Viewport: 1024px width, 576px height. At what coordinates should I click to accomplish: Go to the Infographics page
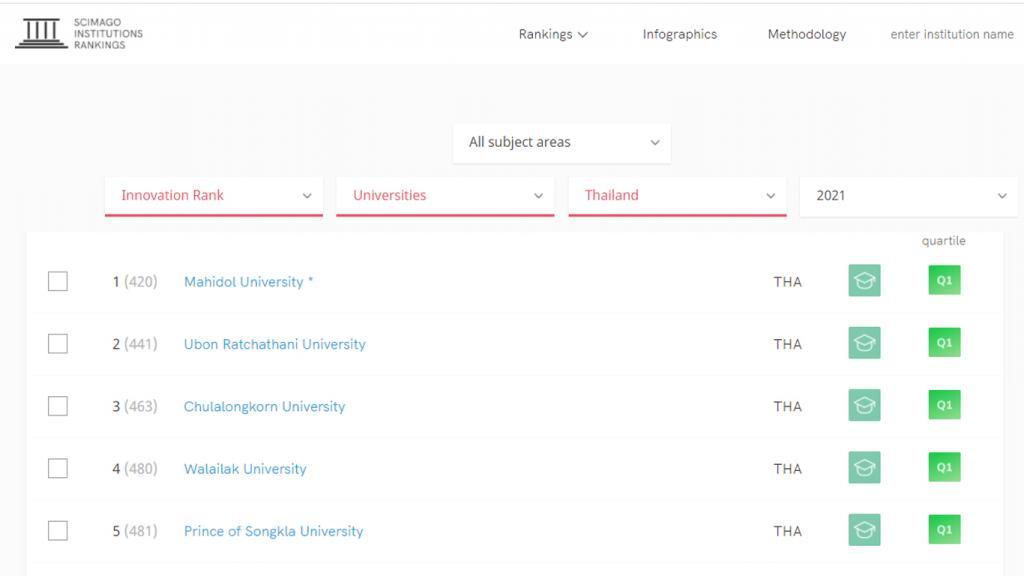[x=679, y=34]
